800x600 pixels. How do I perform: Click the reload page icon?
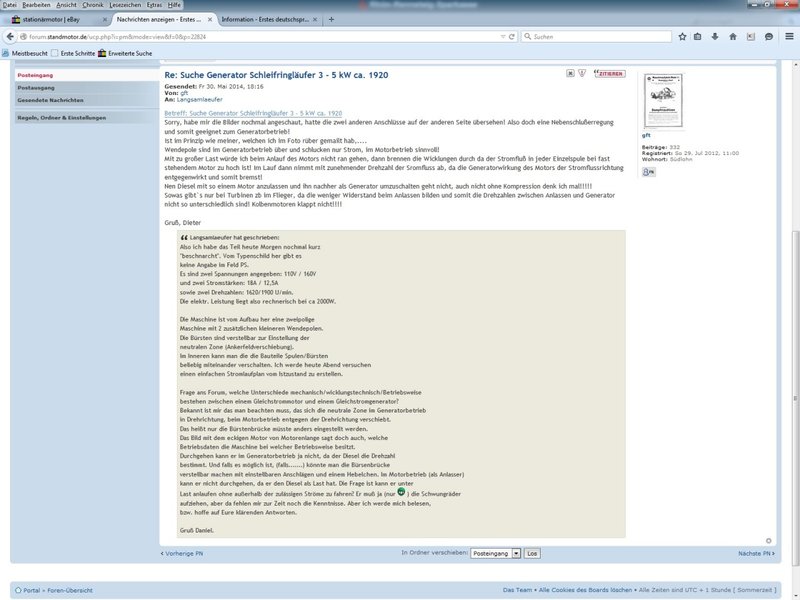(x=513, y=36)
